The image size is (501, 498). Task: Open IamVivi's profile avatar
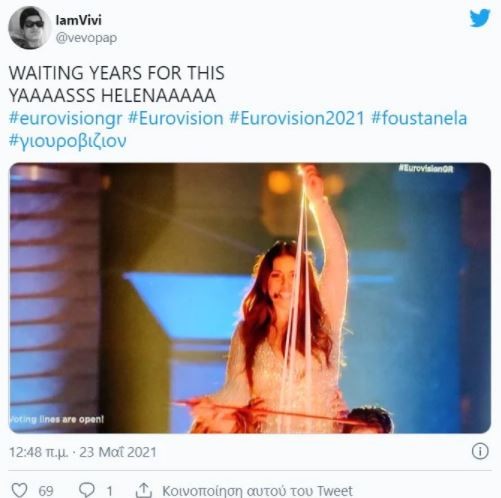(29, 28)
